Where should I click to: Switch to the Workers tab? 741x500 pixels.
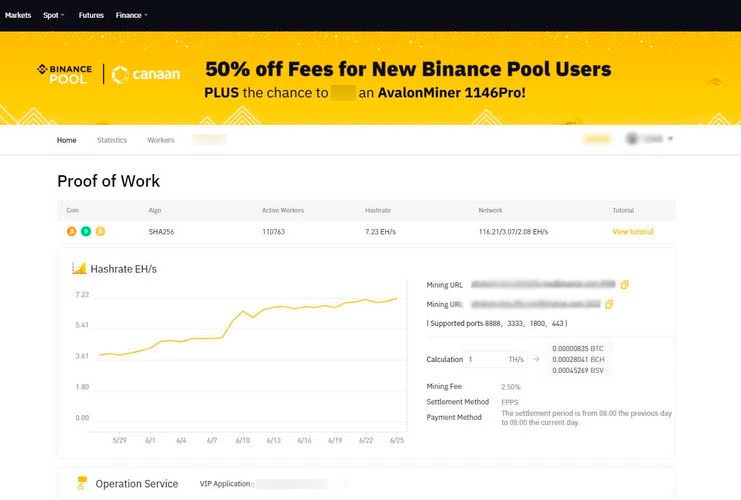[160, 140]
